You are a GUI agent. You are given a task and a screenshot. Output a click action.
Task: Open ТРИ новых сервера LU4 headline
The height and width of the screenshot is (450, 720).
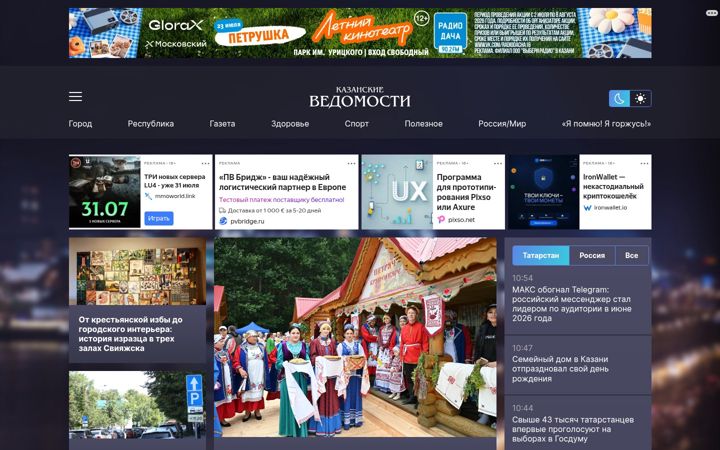point(174,181)
